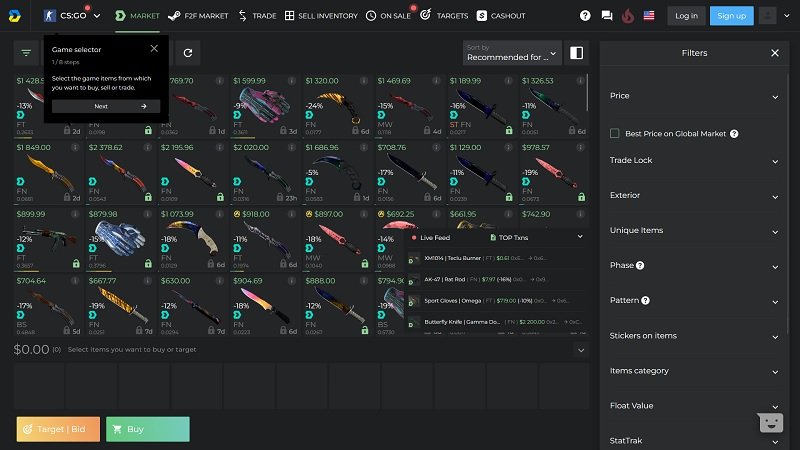Click Next in the Game selector tooltip

pyautogui.click(x=106, y=106)
